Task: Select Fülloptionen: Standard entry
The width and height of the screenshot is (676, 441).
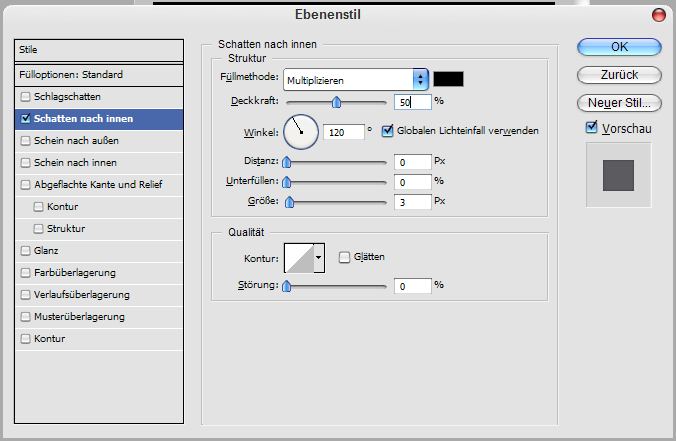Action: 99,75
